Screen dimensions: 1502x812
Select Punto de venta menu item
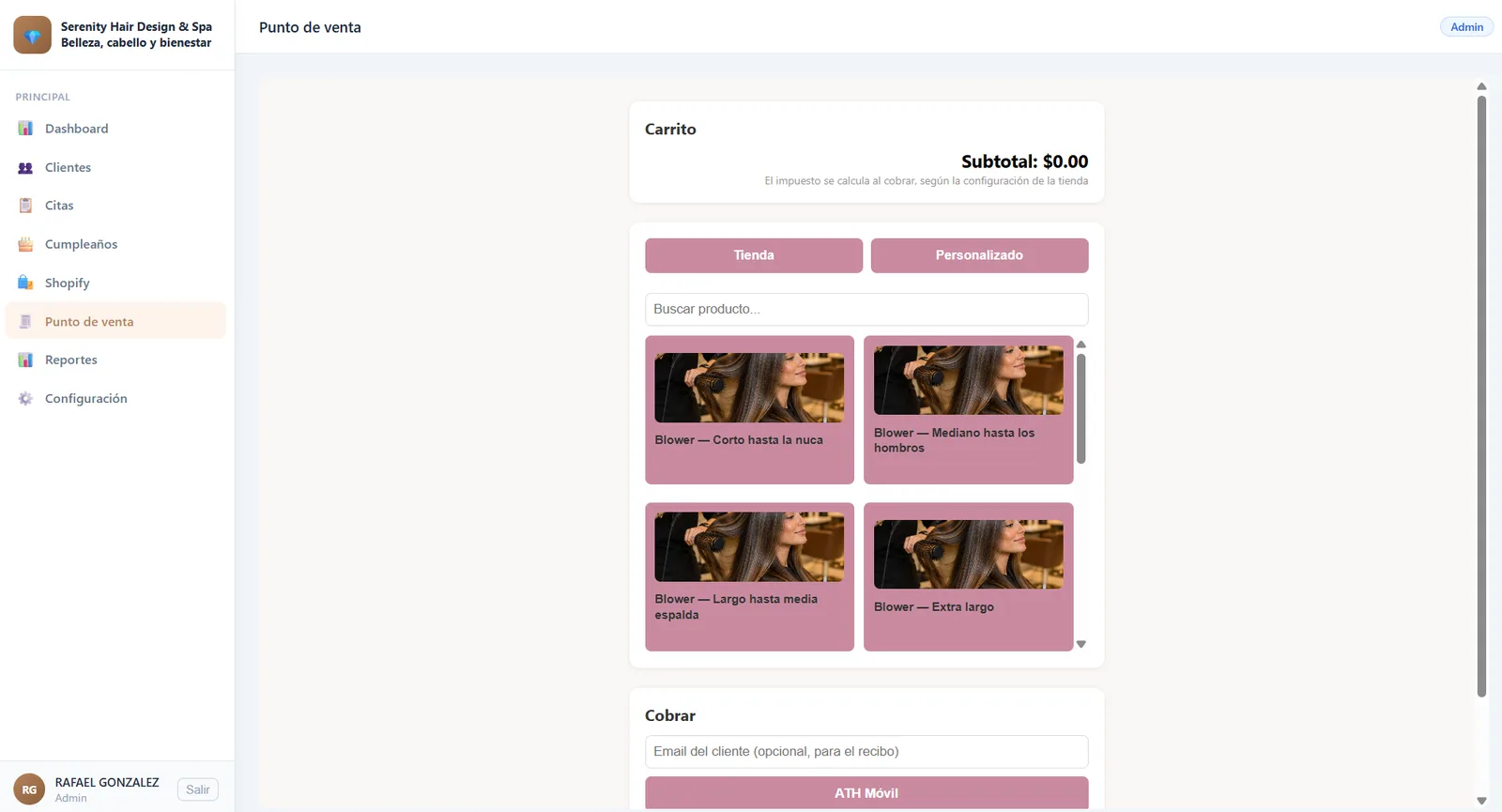click(x=115, y=321)
